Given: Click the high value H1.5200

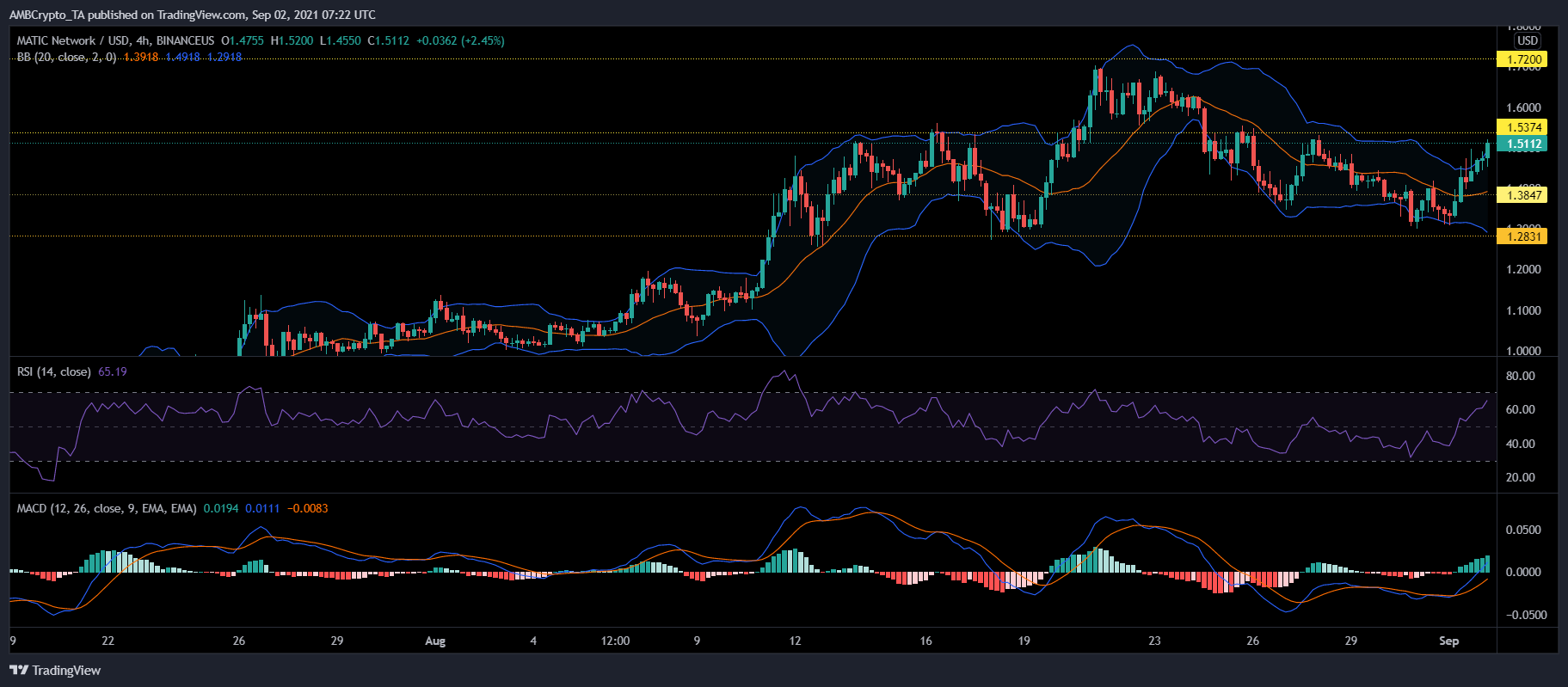Looking at the screenshot, I should 292,40.
